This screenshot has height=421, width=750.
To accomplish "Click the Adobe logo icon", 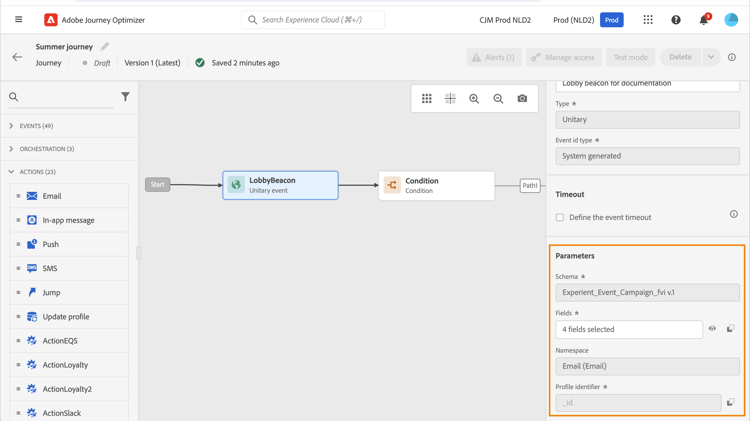I will [51, 20].
